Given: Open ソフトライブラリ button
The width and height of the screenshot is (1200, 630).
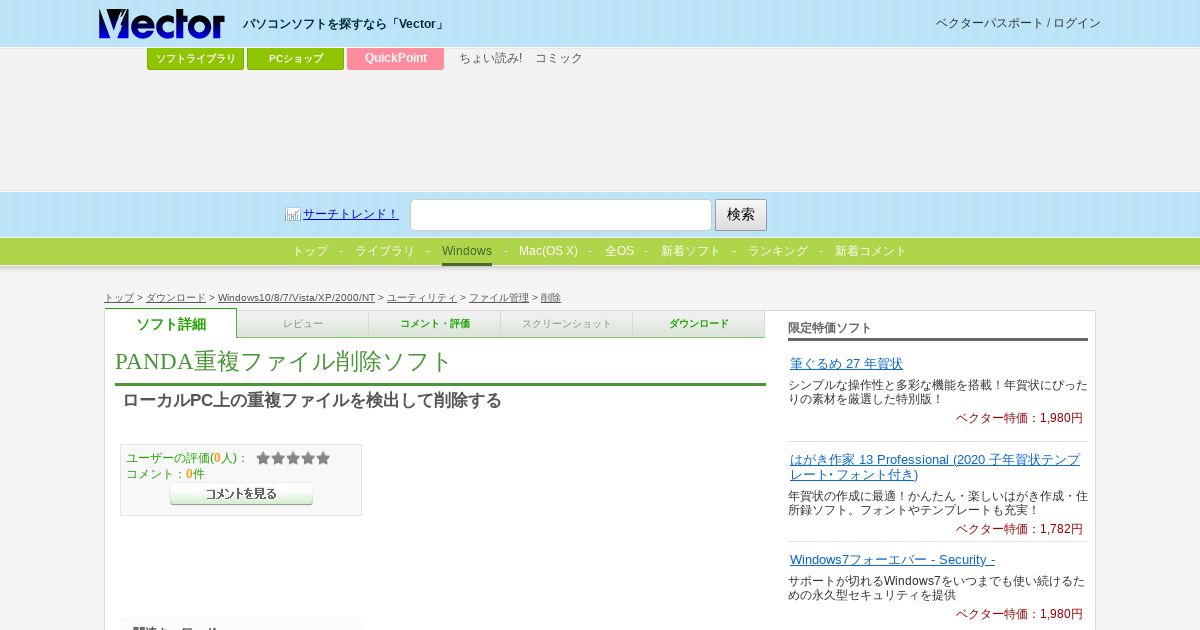Looking at the screenshot, I should [196, 59].
